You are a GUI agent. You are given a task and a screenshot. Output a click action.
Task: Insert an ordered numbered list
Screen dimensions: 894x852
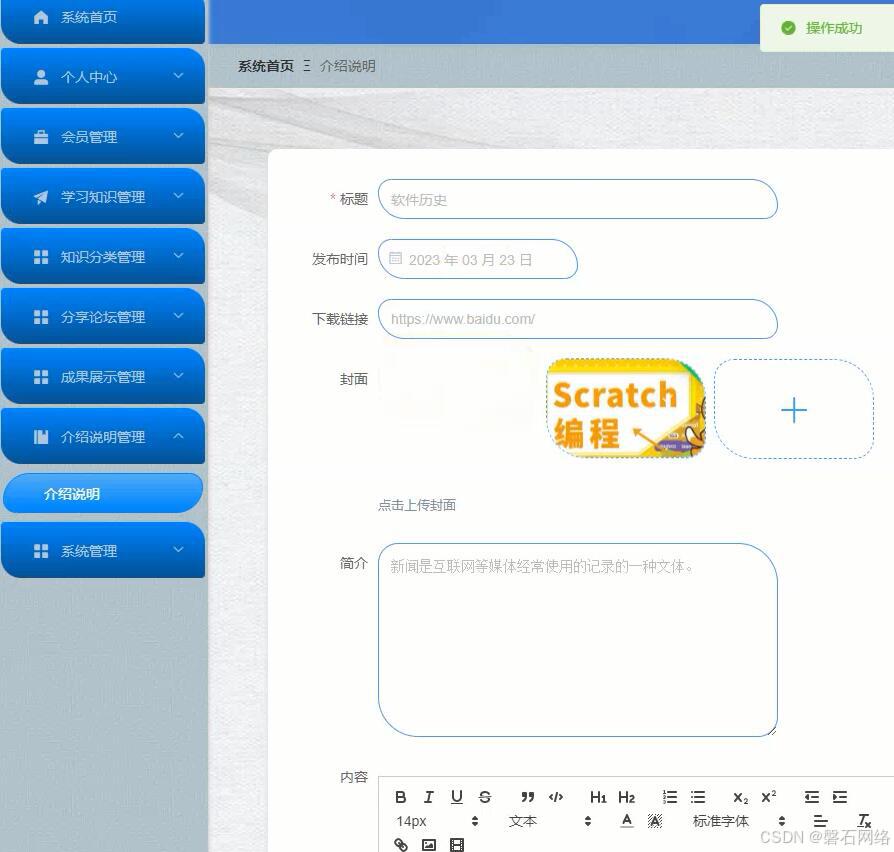pos(669,797)
